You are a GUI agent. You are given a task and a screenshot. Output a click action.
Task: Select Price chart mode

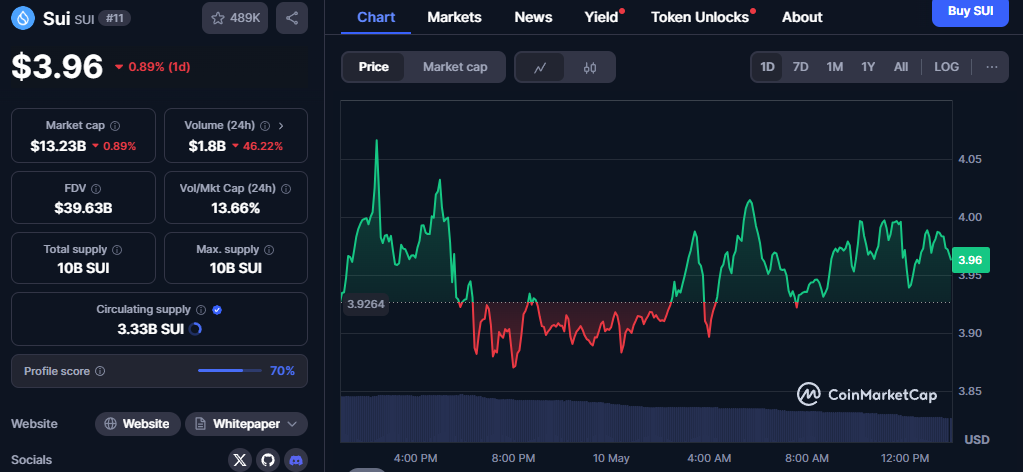pos(373,67)
